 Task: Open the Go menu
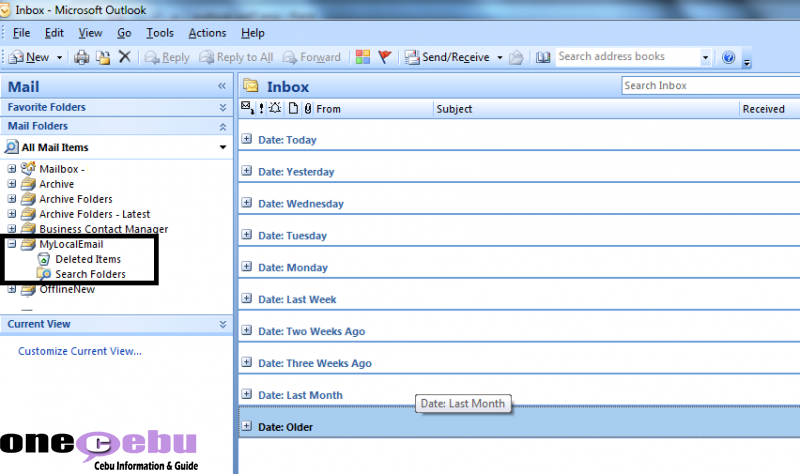point(124,33)
